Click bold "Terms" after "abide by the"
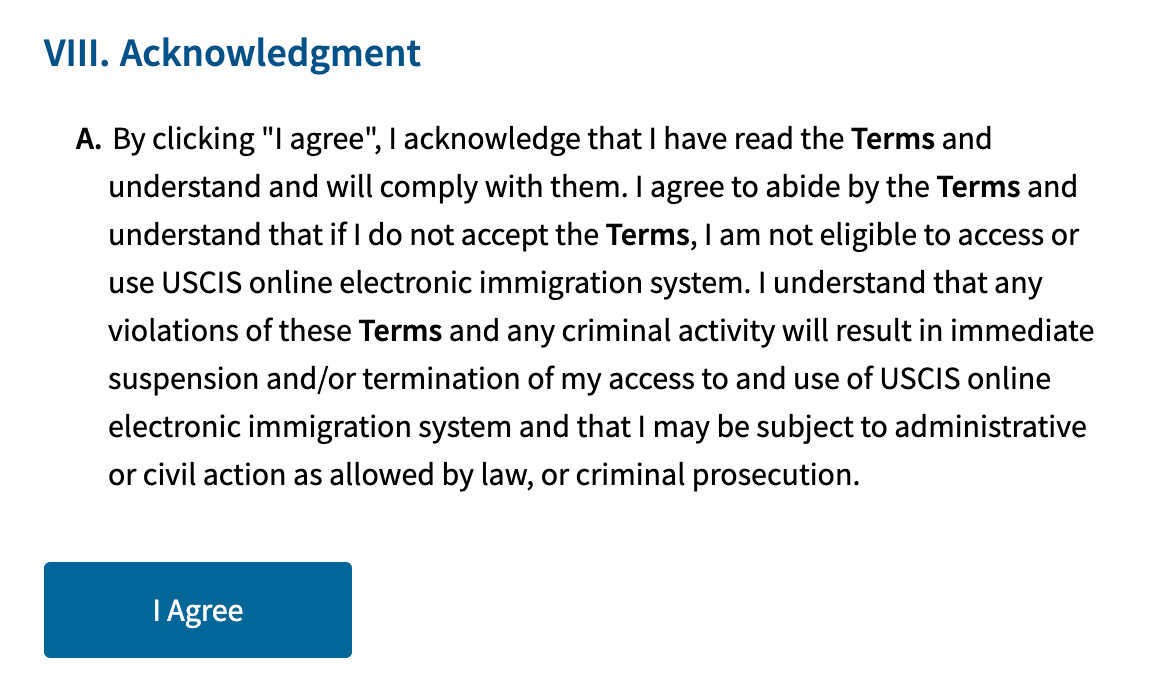This screenshot has width=1152, height=688. tap(978, 187)
